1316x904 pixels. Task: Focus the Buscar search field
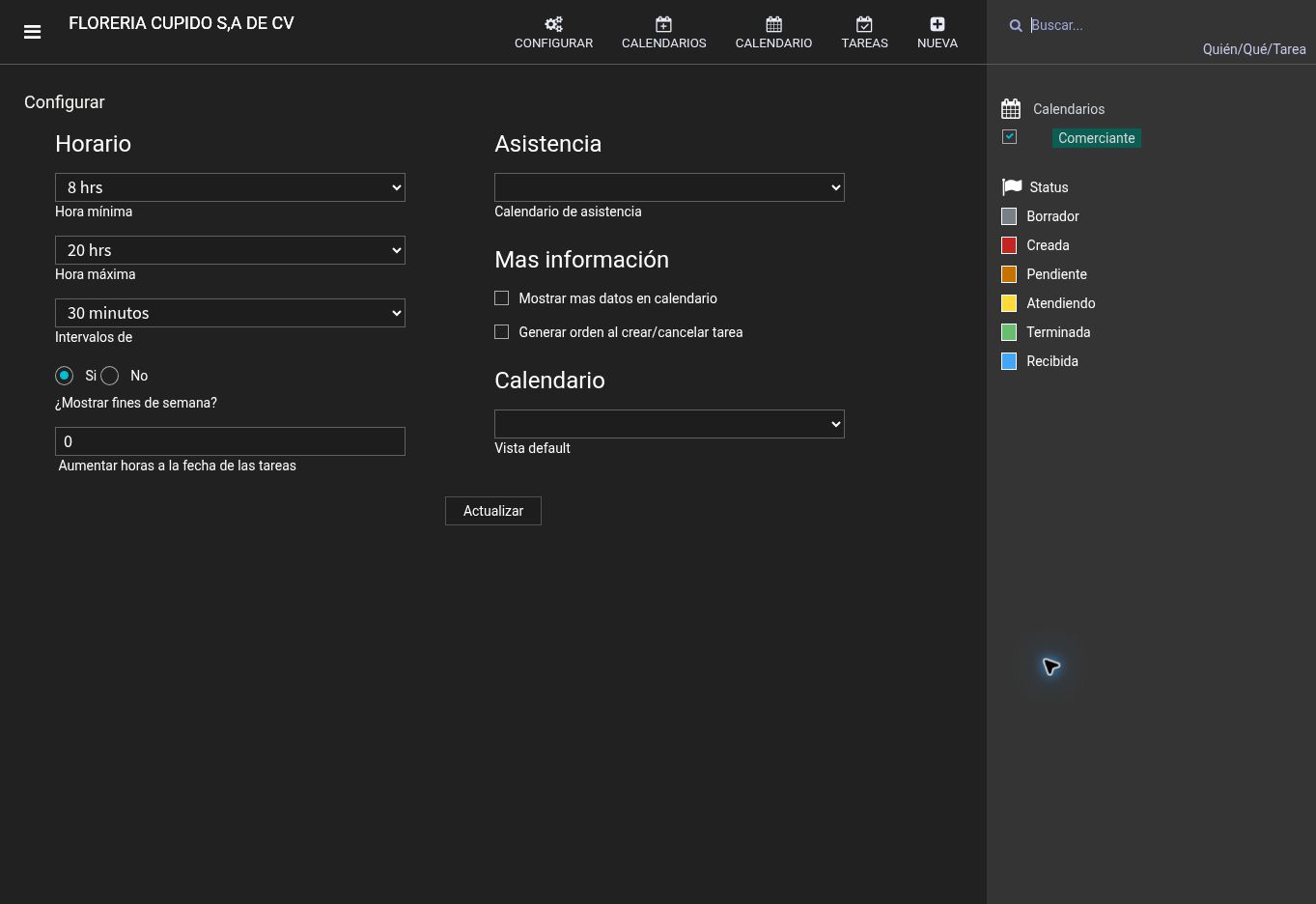pyautogui.click(x=1163, y=25)
